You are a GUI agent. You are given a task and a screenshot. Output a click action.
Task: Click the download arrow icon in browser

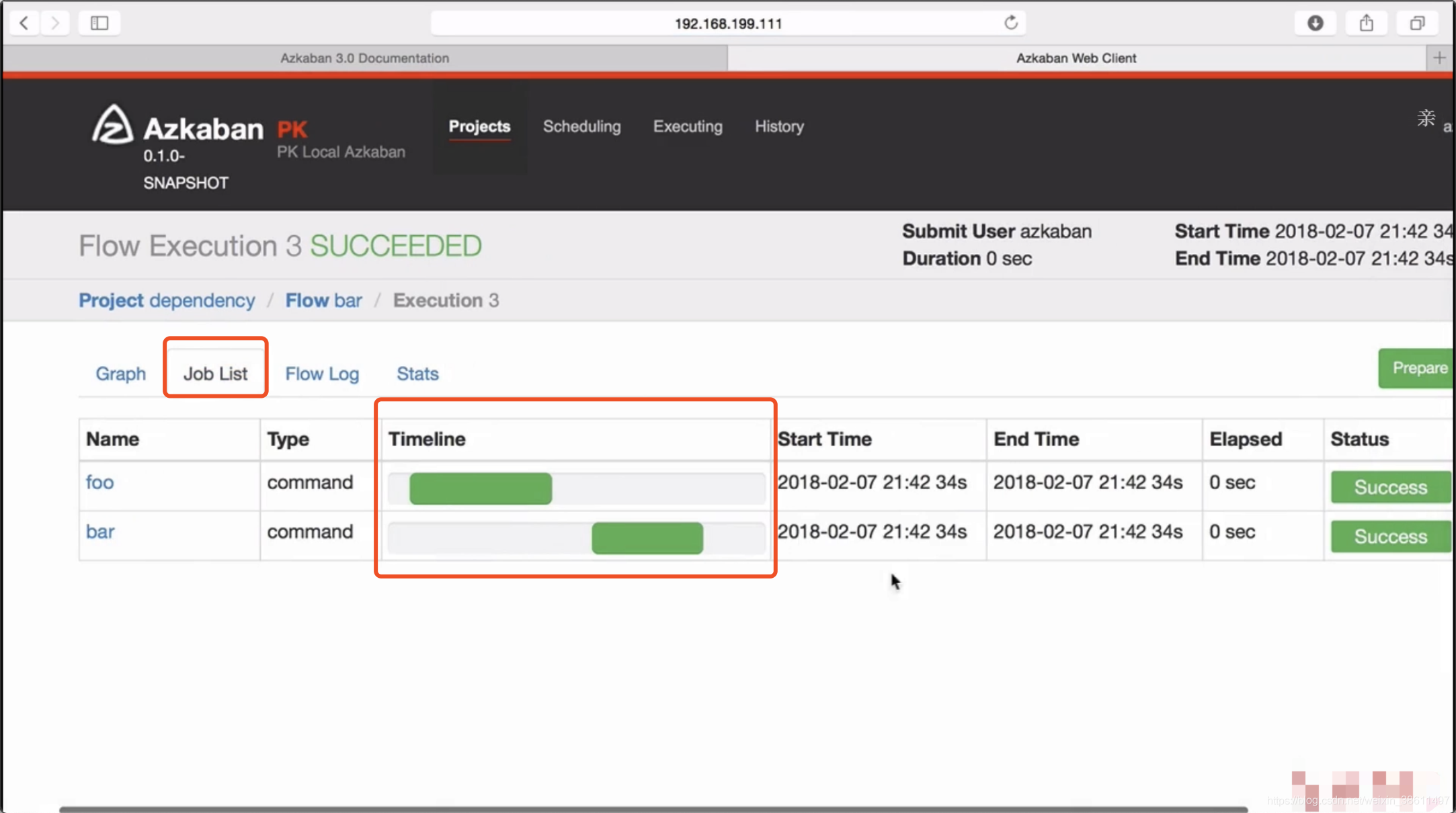pos(1315,23)
